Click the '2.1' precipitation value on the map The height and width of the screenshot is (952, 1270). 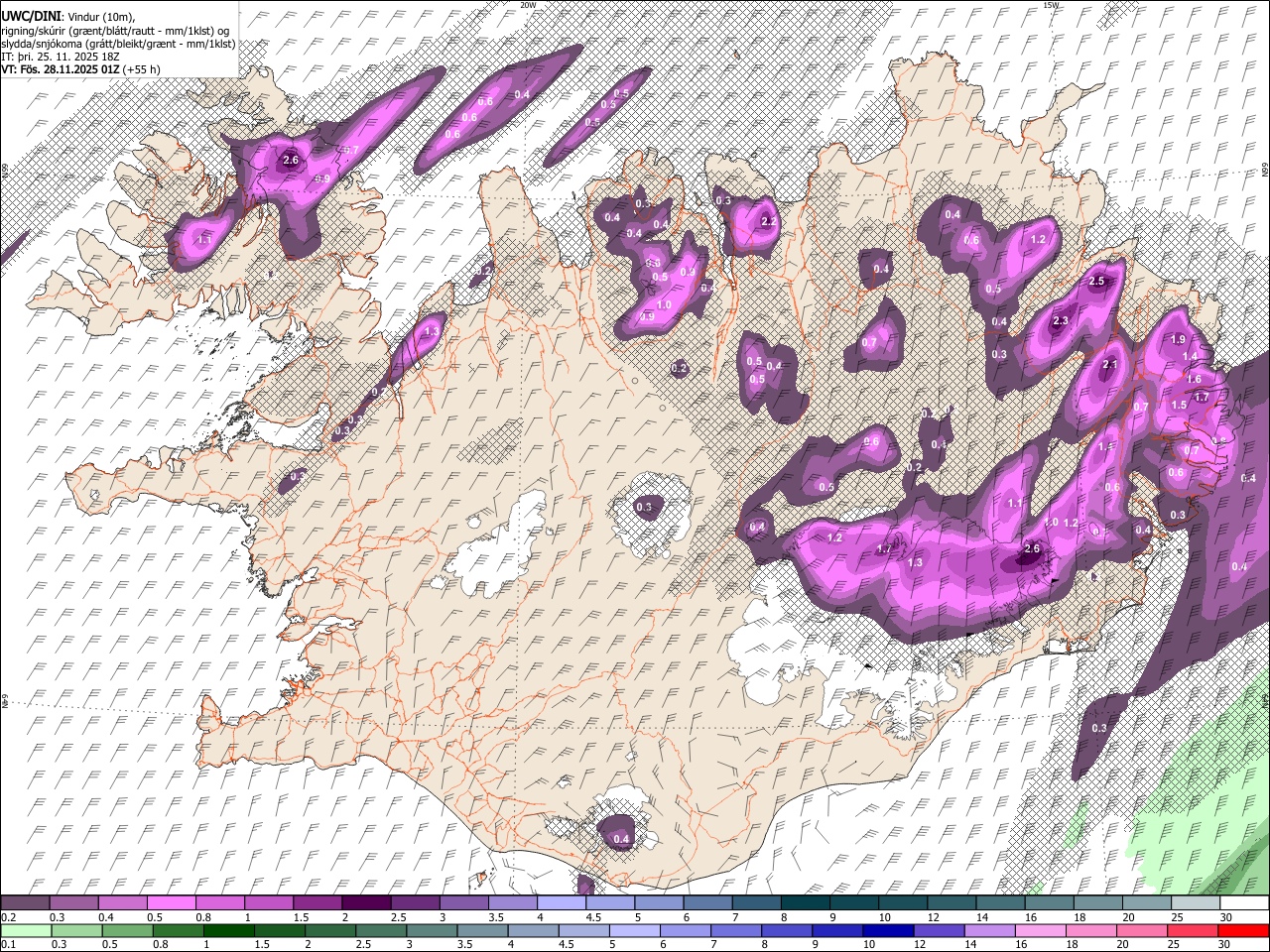pyautogui.click(x=1110, y=366)
